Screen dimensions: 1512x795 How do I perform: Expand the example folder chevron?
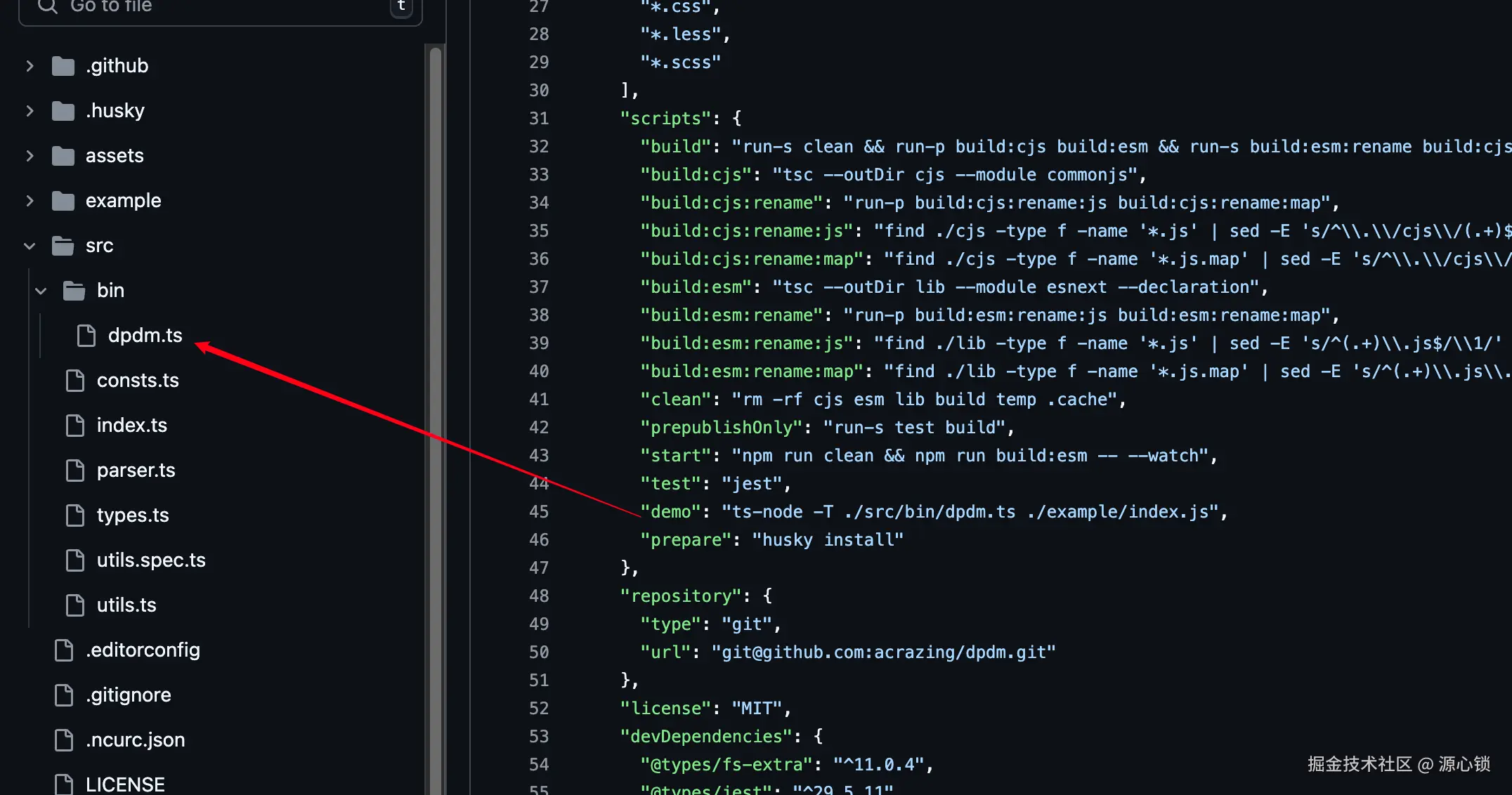click(30, 201)
